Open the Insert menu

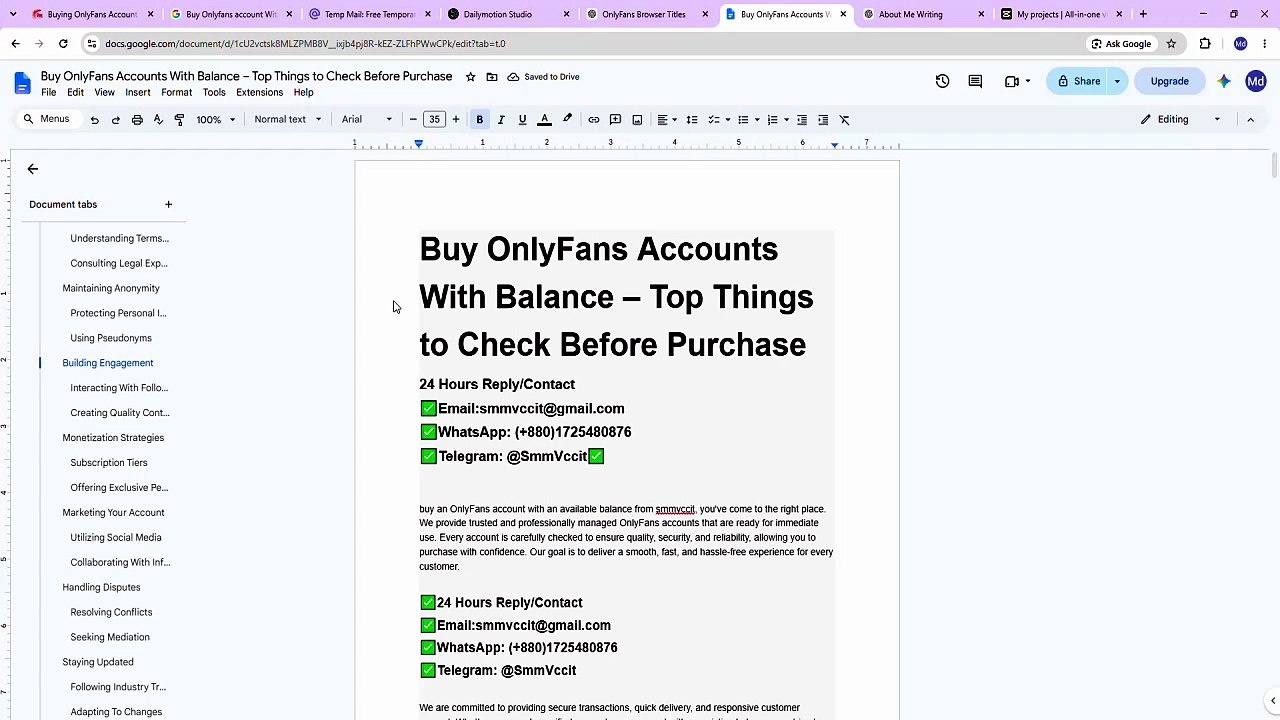138,92
